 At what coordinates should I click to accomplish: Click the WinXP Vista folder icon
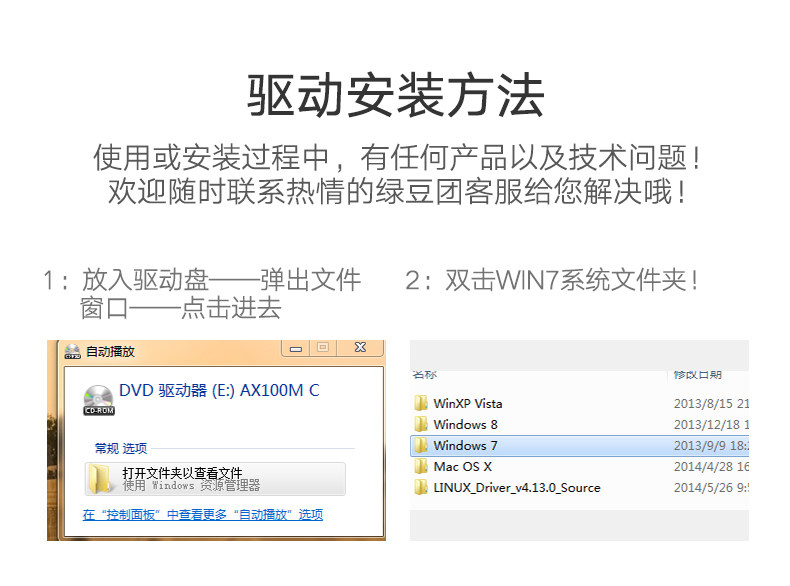point(421,403)
